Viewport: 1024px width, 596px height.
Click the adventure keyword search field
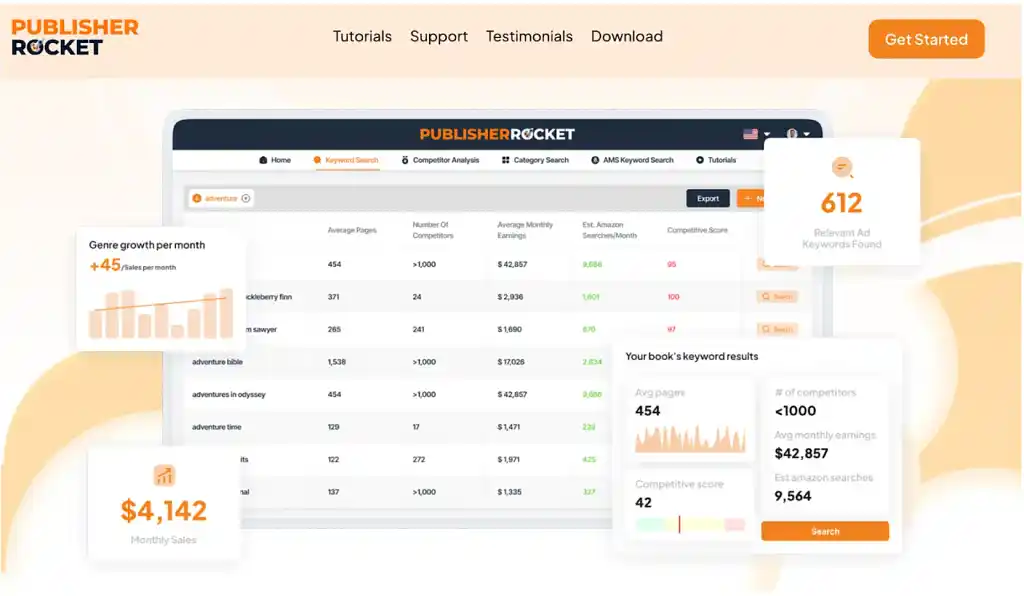tap(220, 196)
